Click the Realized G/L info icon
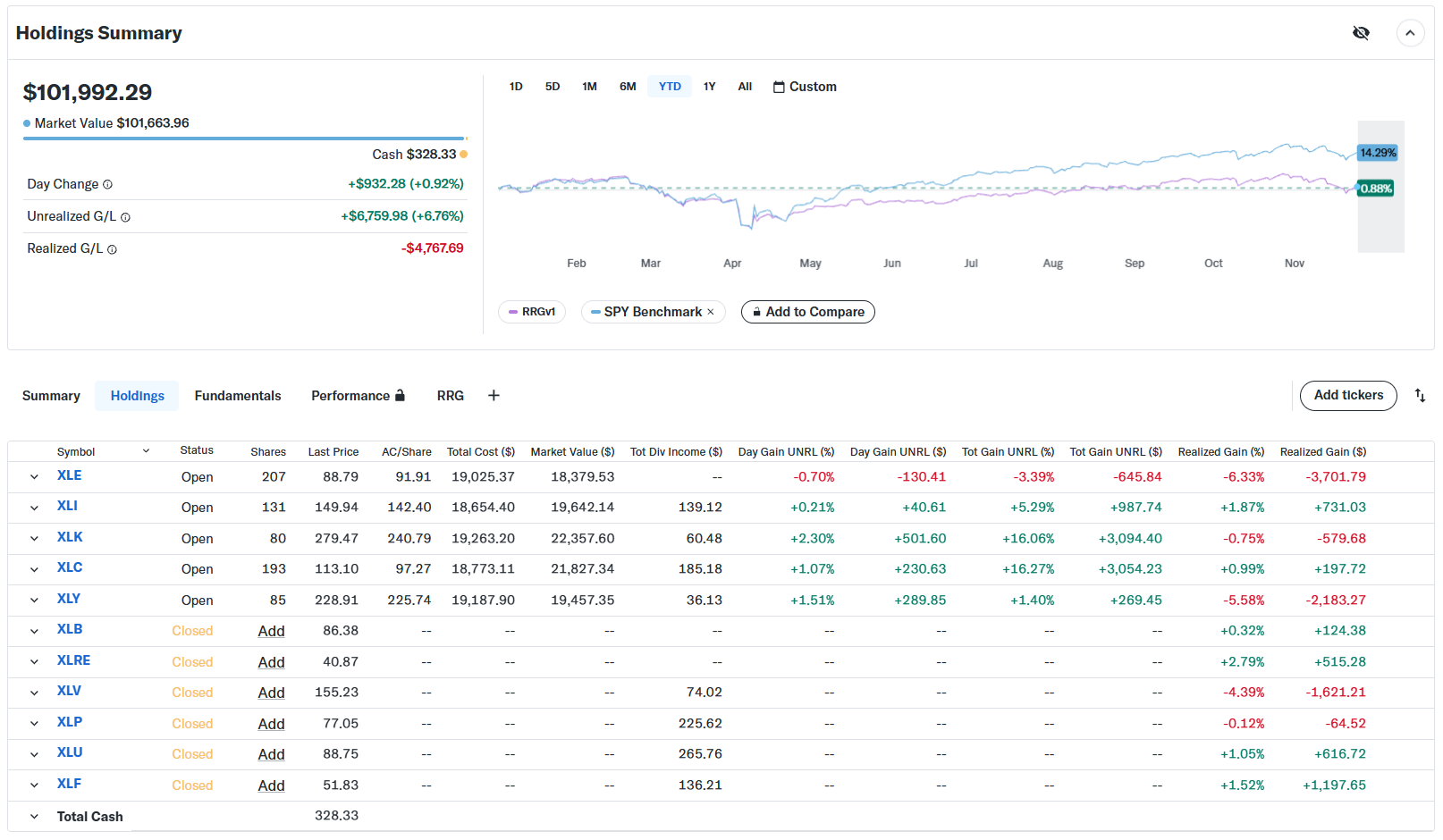Screen dimensions: 1443x840 tap(112, 249)
